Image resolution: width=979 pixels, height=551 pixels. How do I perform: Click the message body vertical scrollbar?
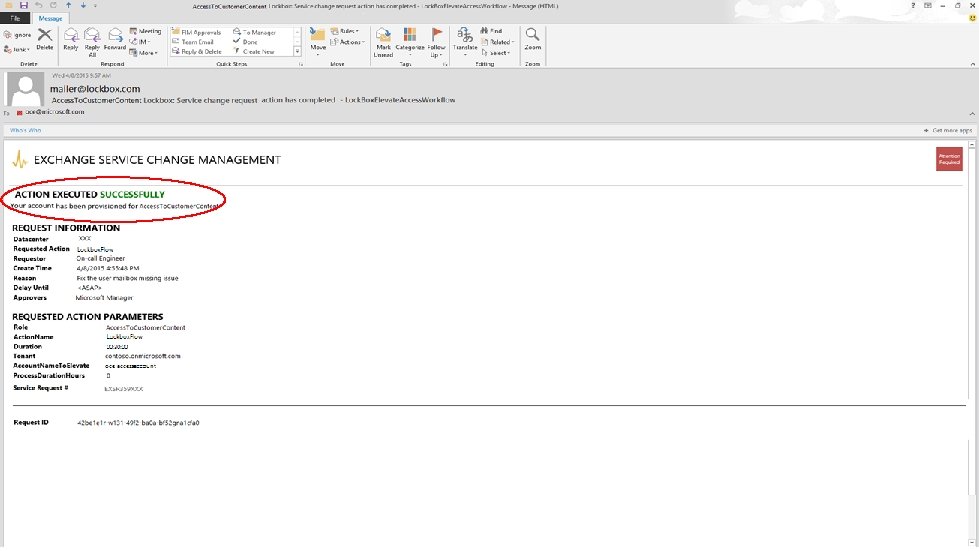[972, 343]
